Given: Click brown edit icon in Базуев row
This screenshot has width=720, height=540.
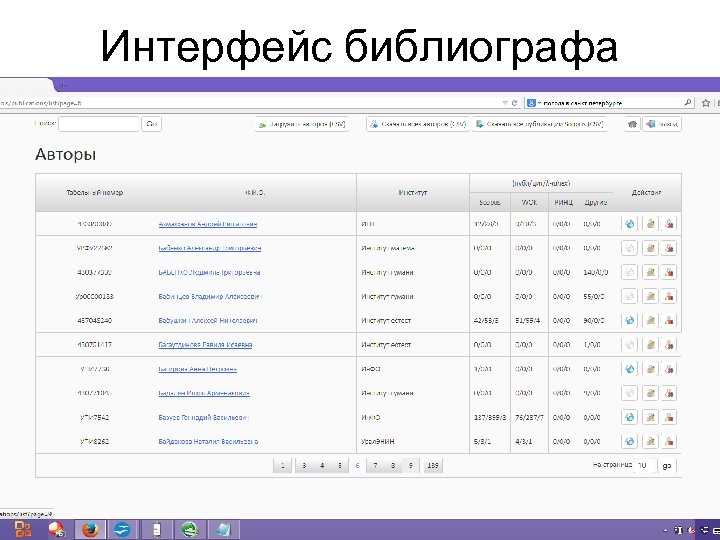Looking at the screenshot, I should tap(650, 417).
